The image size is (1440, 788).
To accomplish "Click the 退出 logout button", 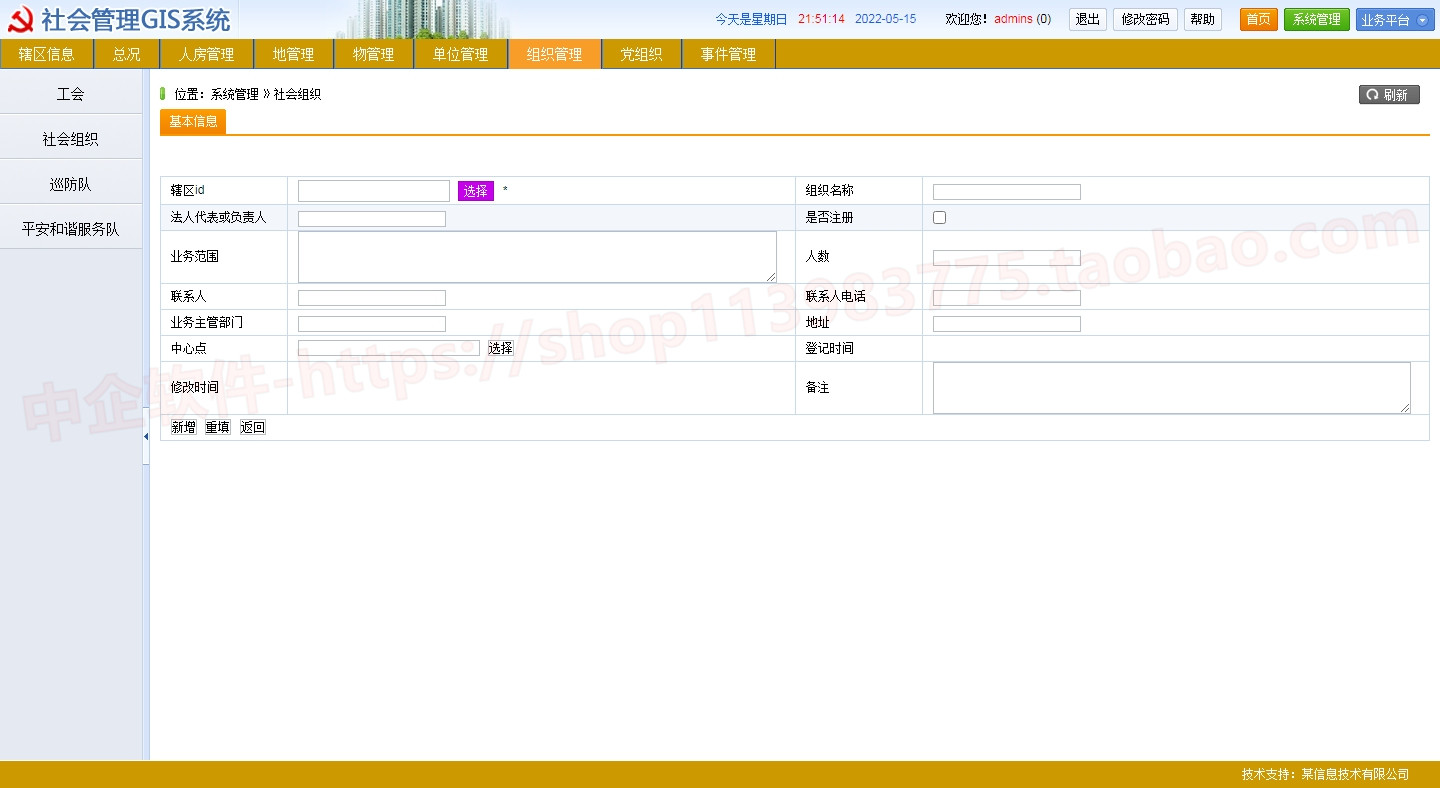I will [1088, 19].
